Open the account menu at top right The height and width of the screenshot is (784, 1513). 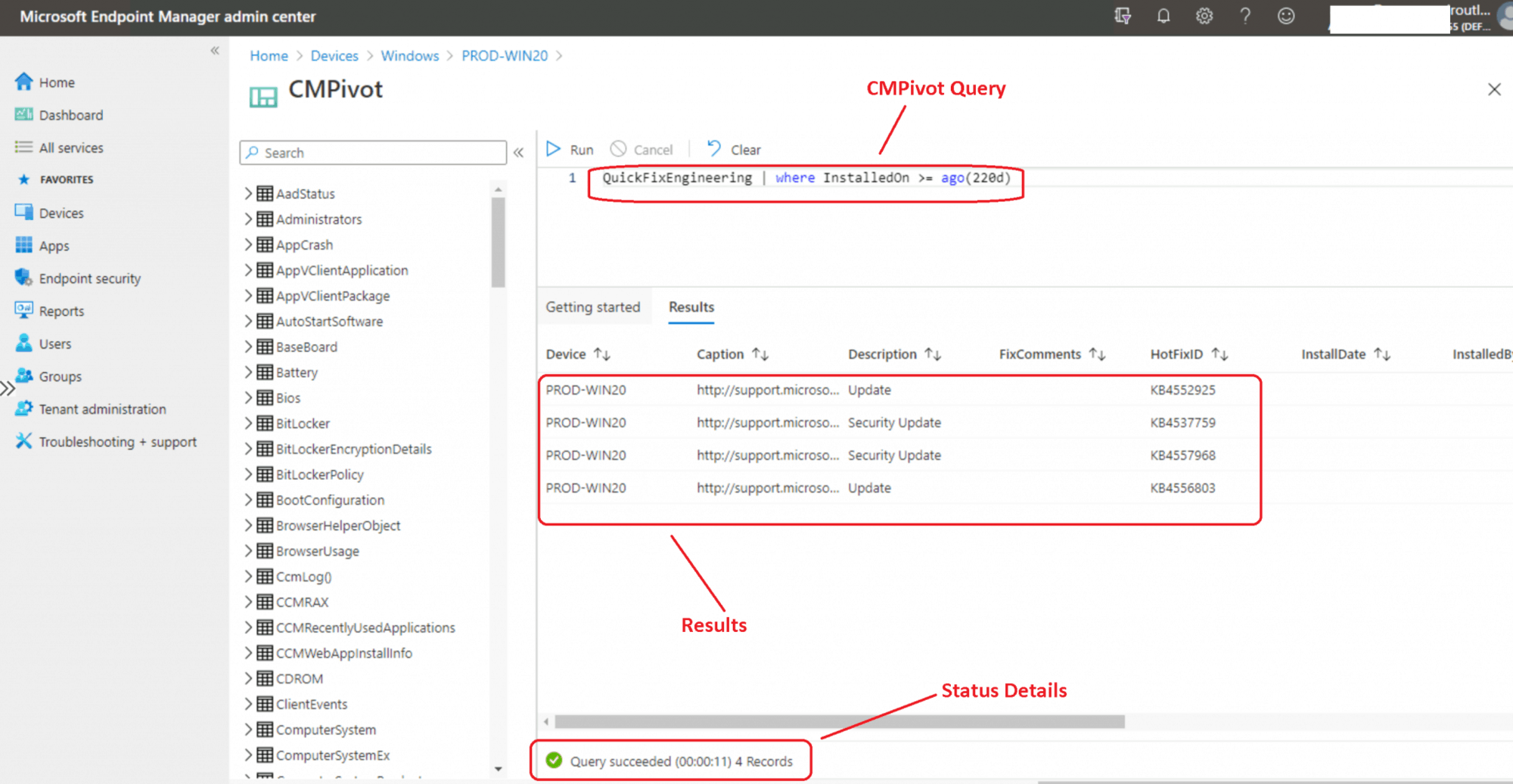point(1421,17)
